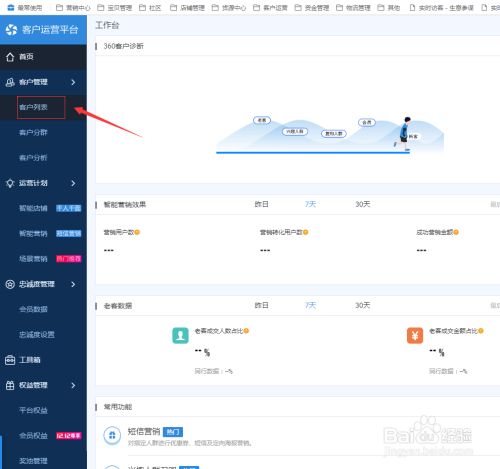The image size is (500, 469).
Task: Open 智能店铺 in the sidebar
Action: pyautogui.click(x=33, y=208)
